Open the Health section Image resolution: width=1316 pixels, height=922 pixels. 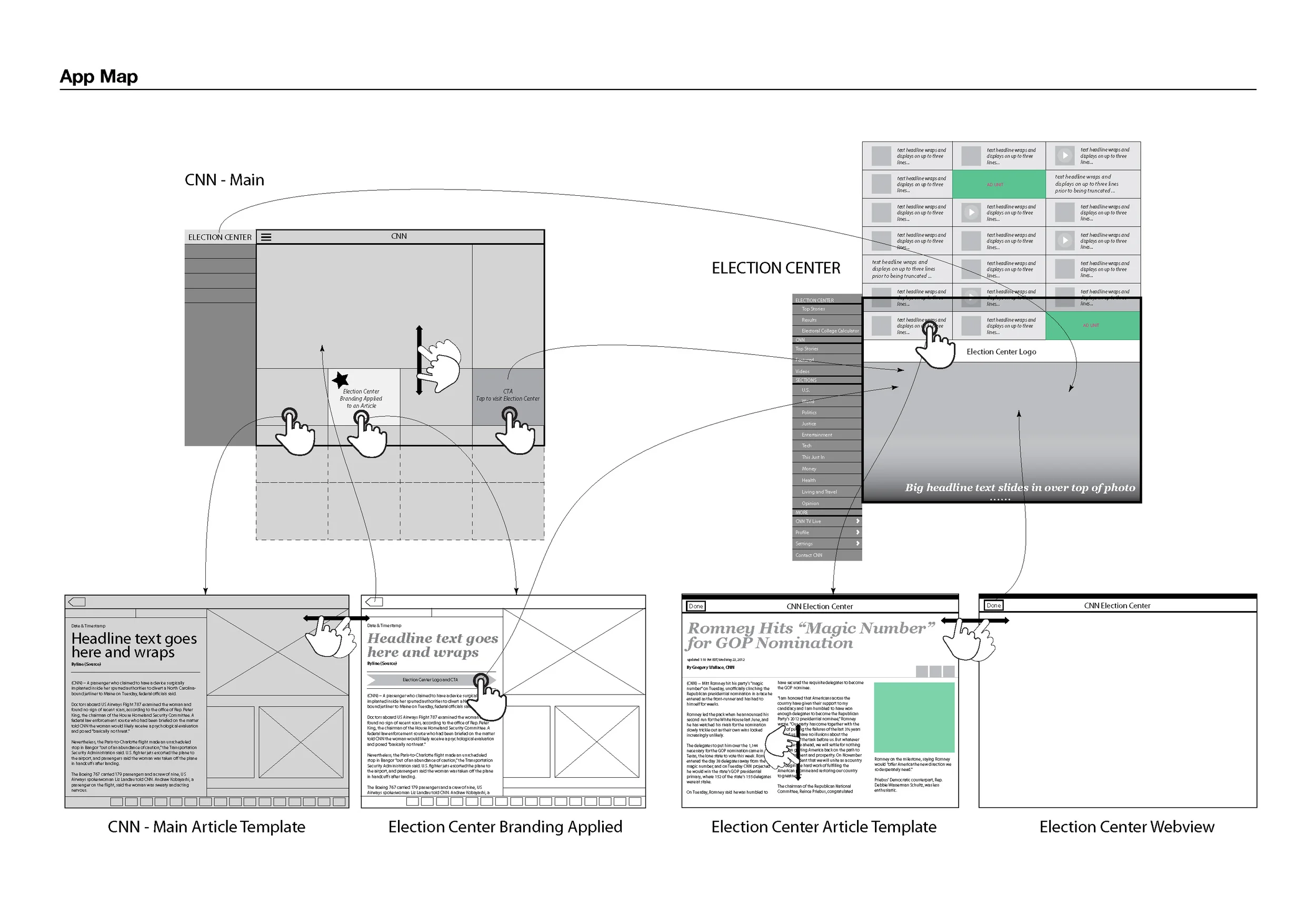827,480
